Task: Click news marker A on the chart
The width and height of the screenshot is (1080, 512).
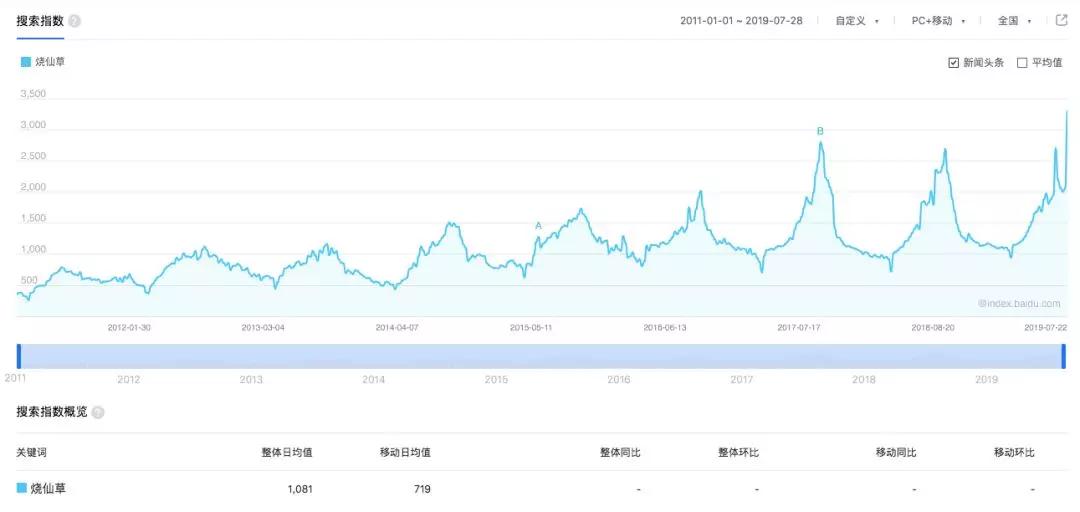Action: pyautogui.click(x=538, y=226)
